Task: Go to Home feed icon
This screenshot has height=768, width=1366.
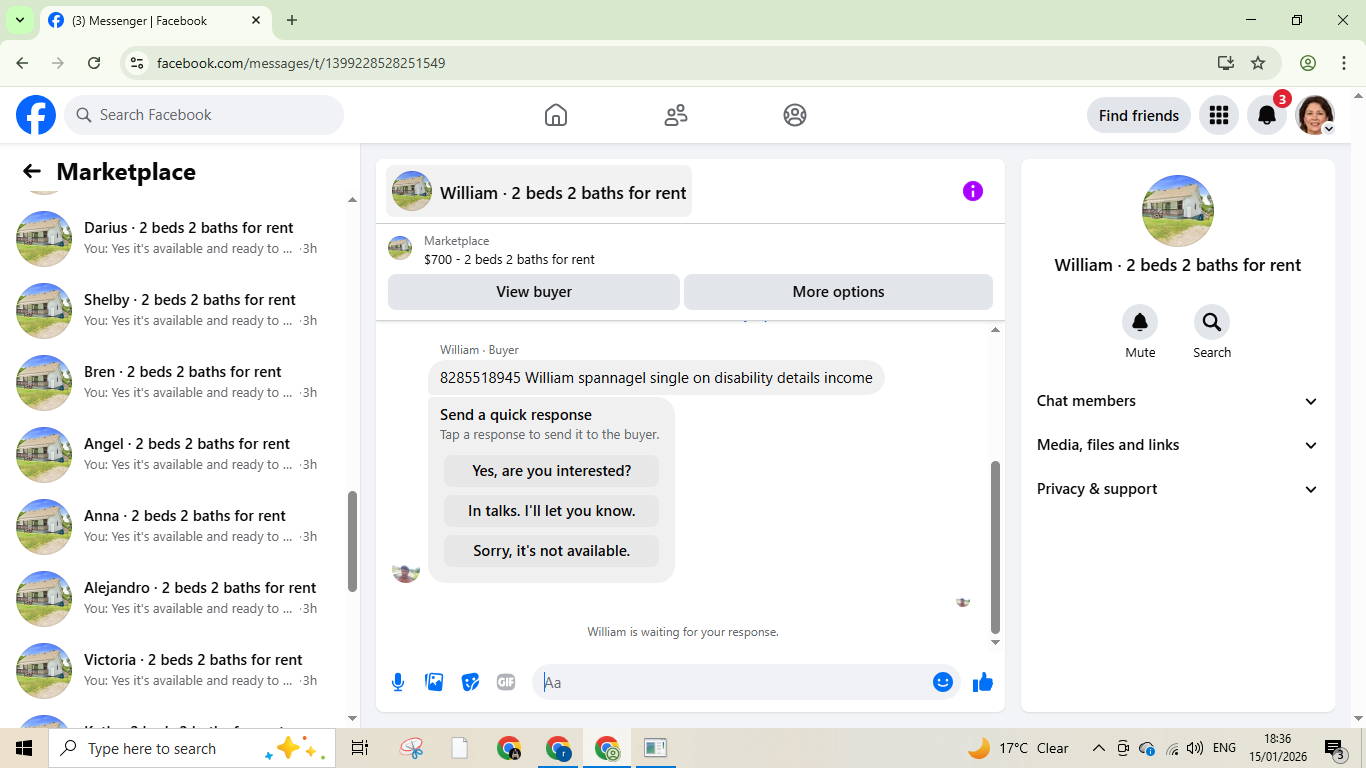Action: pos(556,115)
